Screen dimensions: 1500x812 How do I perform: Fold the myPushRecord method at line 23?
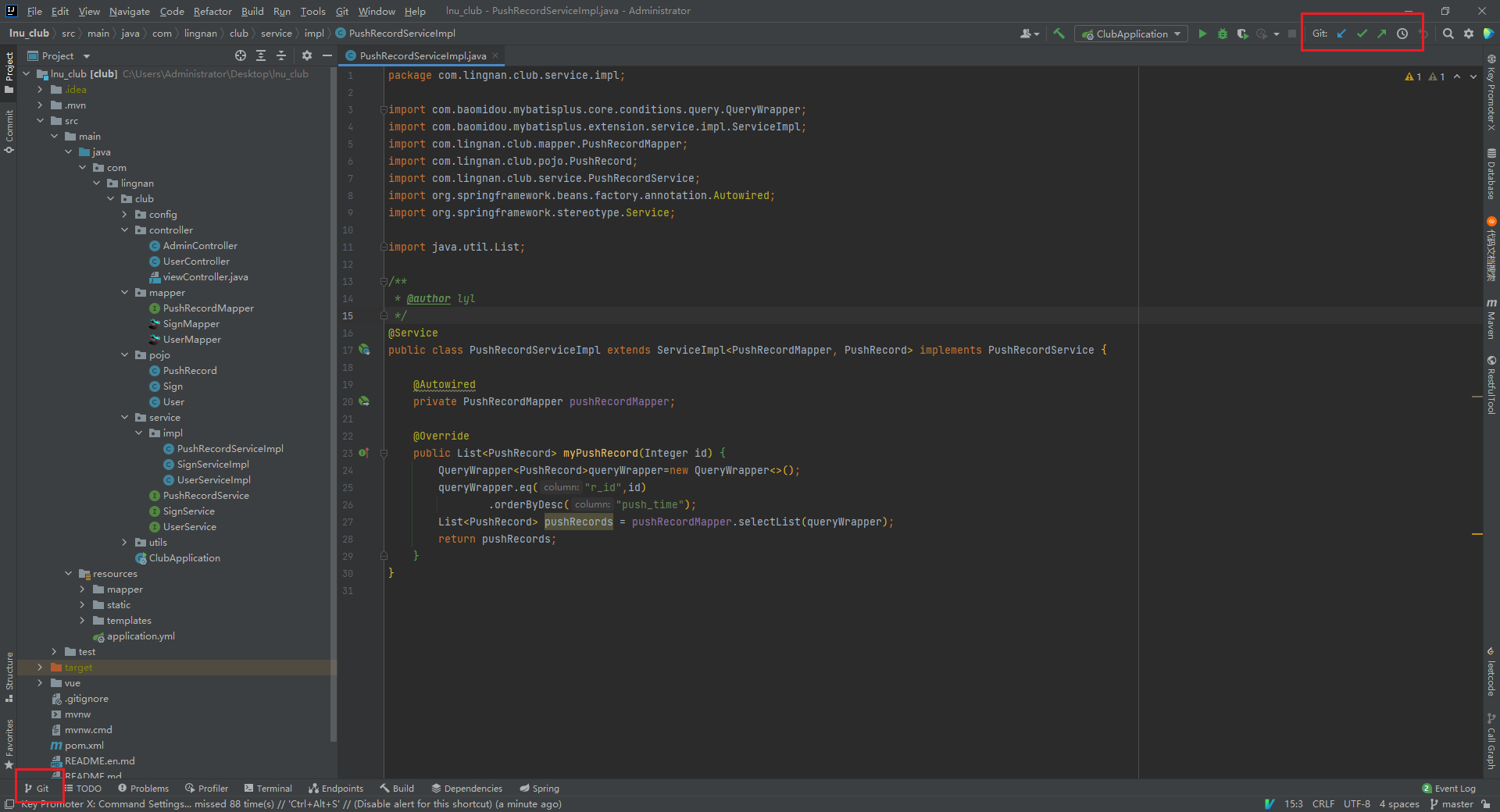point(384,453)
